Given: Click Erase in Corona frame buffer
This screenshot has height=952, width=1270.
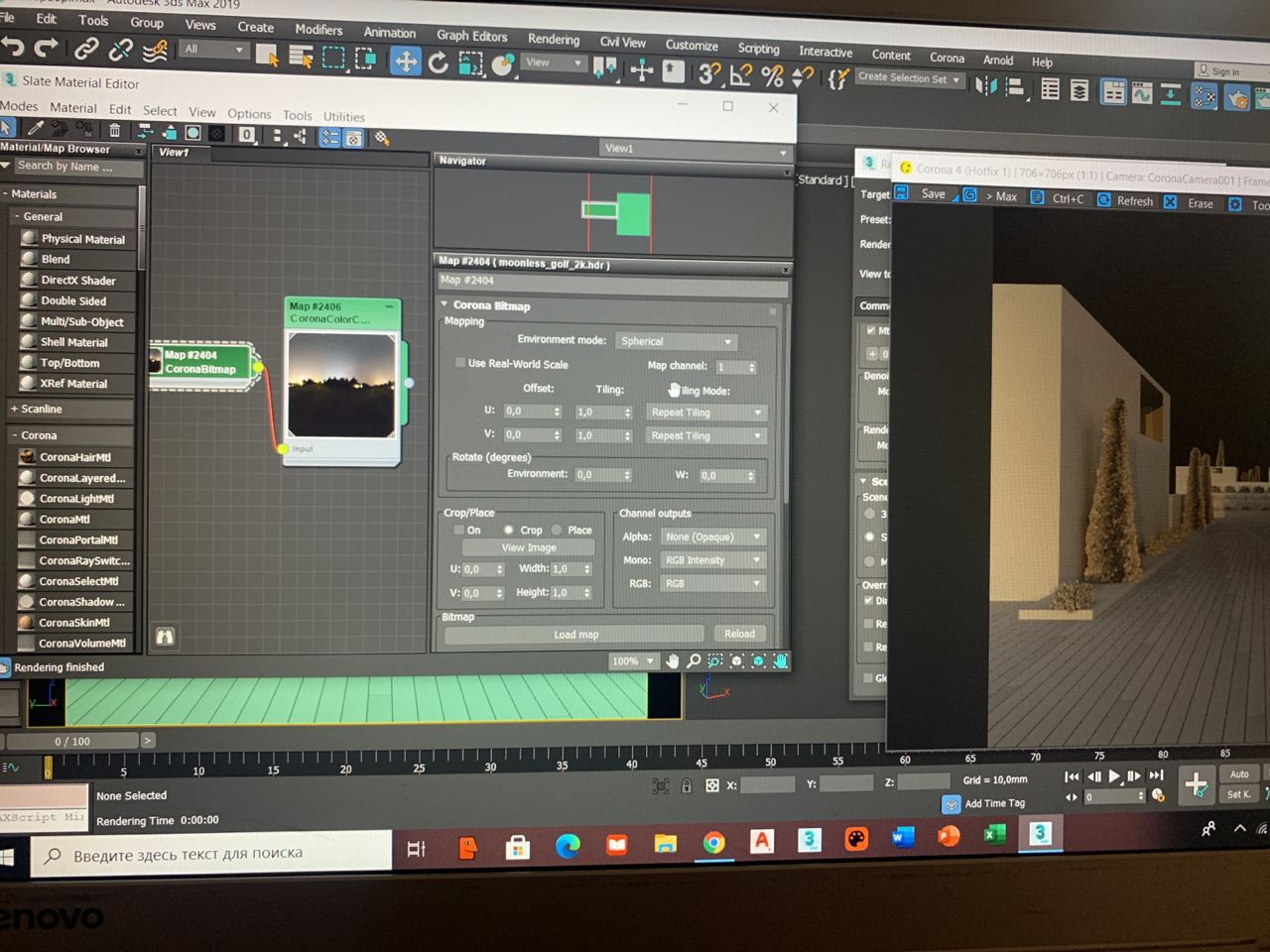Looking at the screenshot, I should tap(1189, 202).
